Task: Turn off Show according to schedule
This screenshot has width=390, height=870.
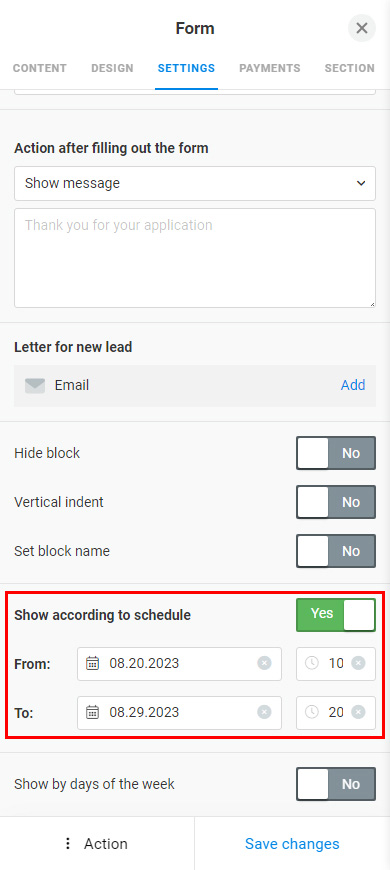Action: [x=336, y=615]
